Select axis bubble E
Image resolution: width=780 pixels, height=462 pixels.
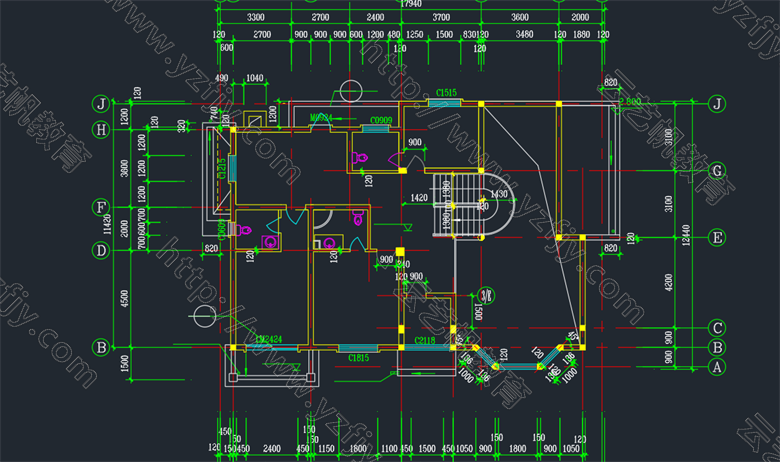point(717,238)
